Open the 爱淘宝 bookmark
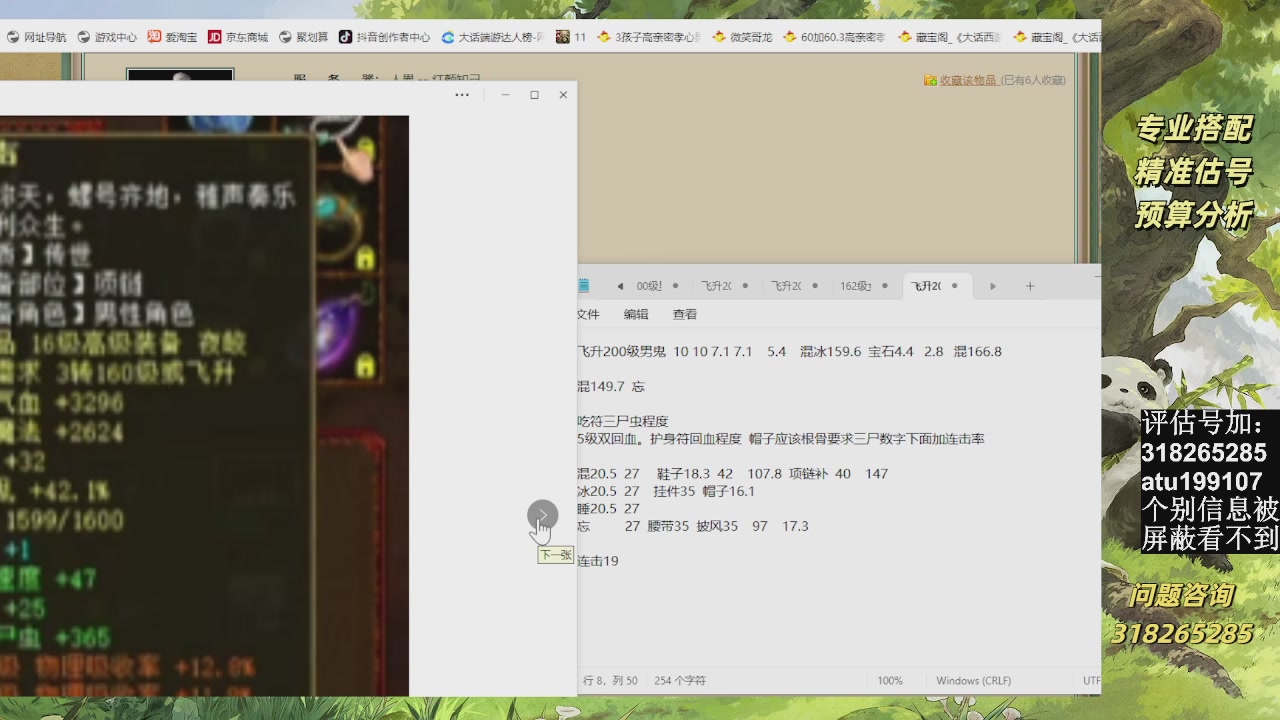This screenshot has width=1280, height=720. point(172,37)
